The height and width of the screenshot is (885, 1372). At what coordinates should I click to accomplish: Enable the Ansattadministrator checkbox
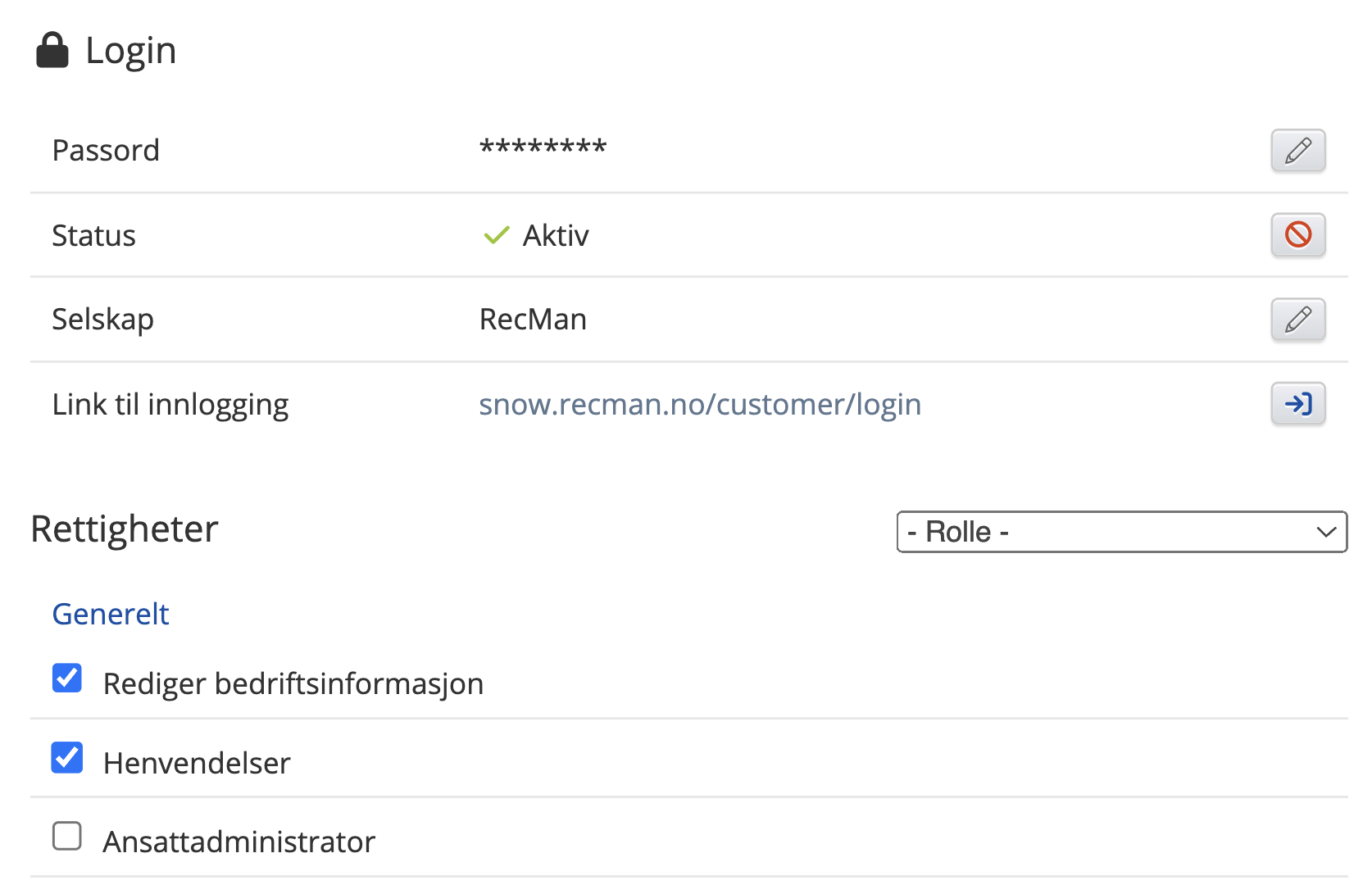click(67, 837)
